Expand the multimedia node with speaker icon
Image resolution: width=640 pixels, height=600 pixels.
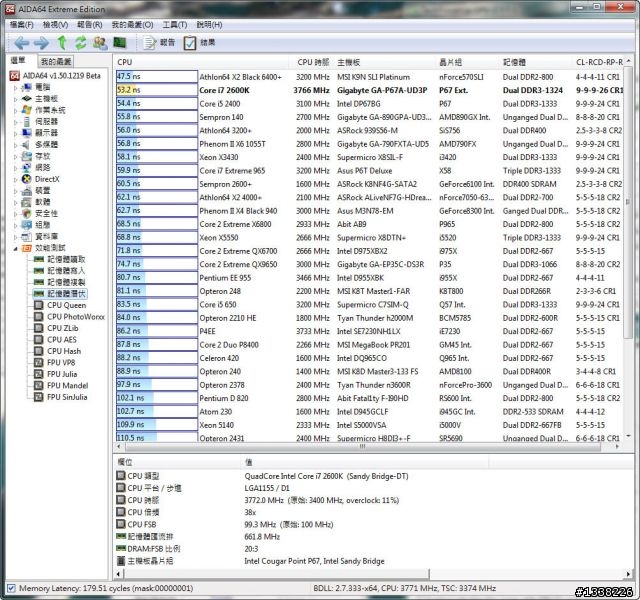coord(16,144)
